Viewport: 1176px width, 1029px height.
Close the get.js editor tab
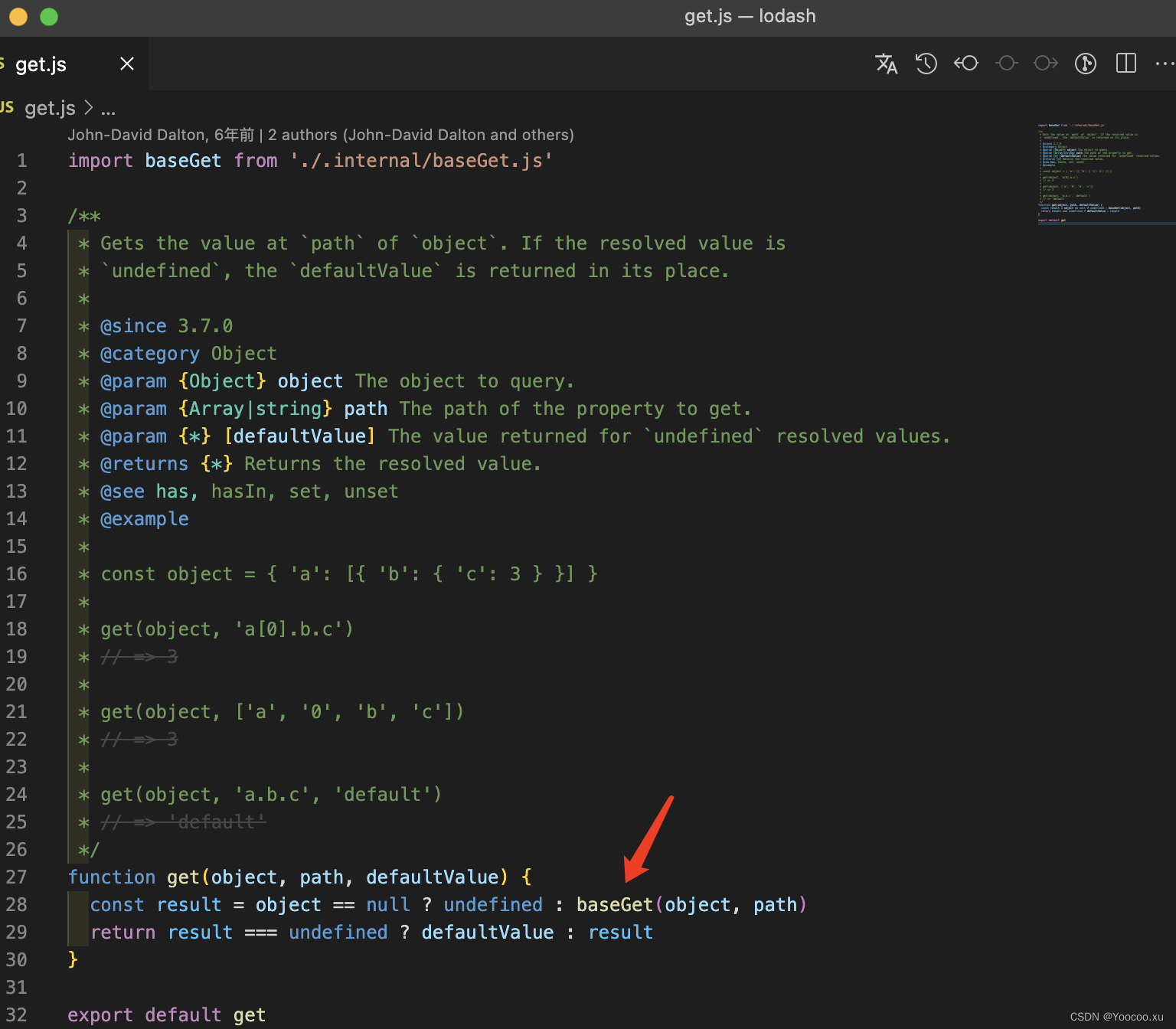[x=127, y=64]
